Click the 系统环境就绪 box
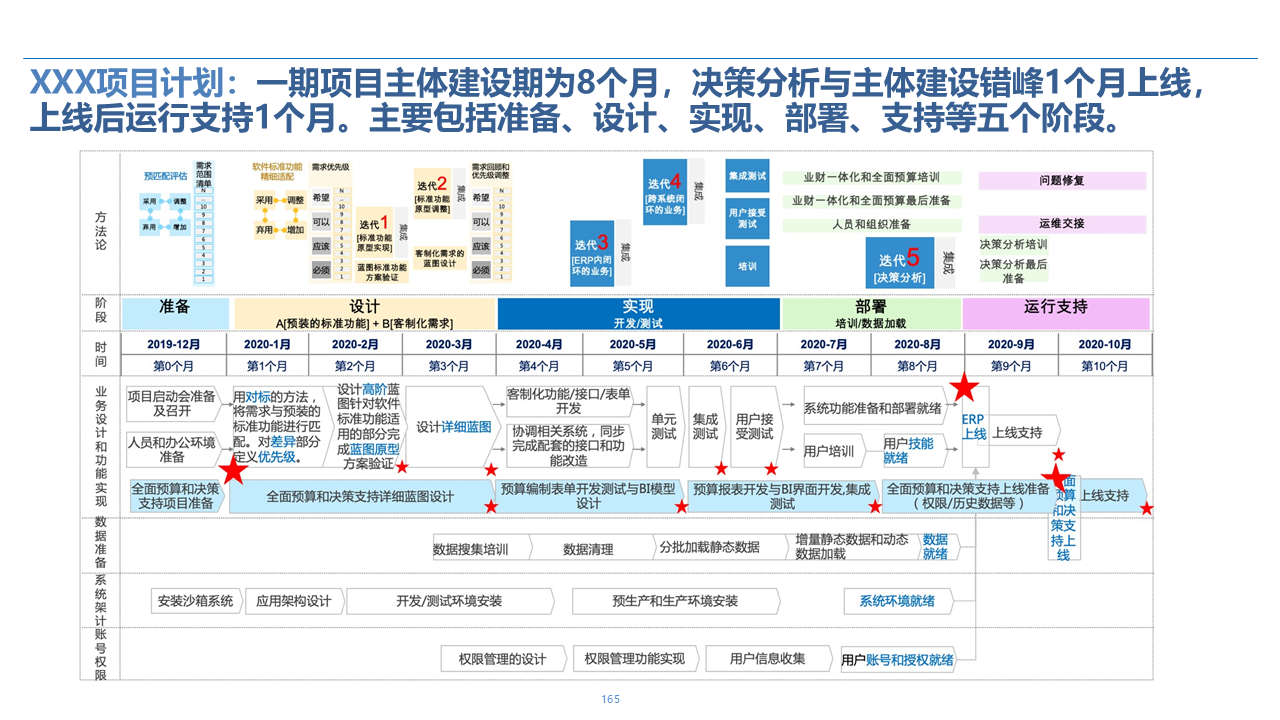This screenshot has width=1280, height=720. (x=898, y=601)
